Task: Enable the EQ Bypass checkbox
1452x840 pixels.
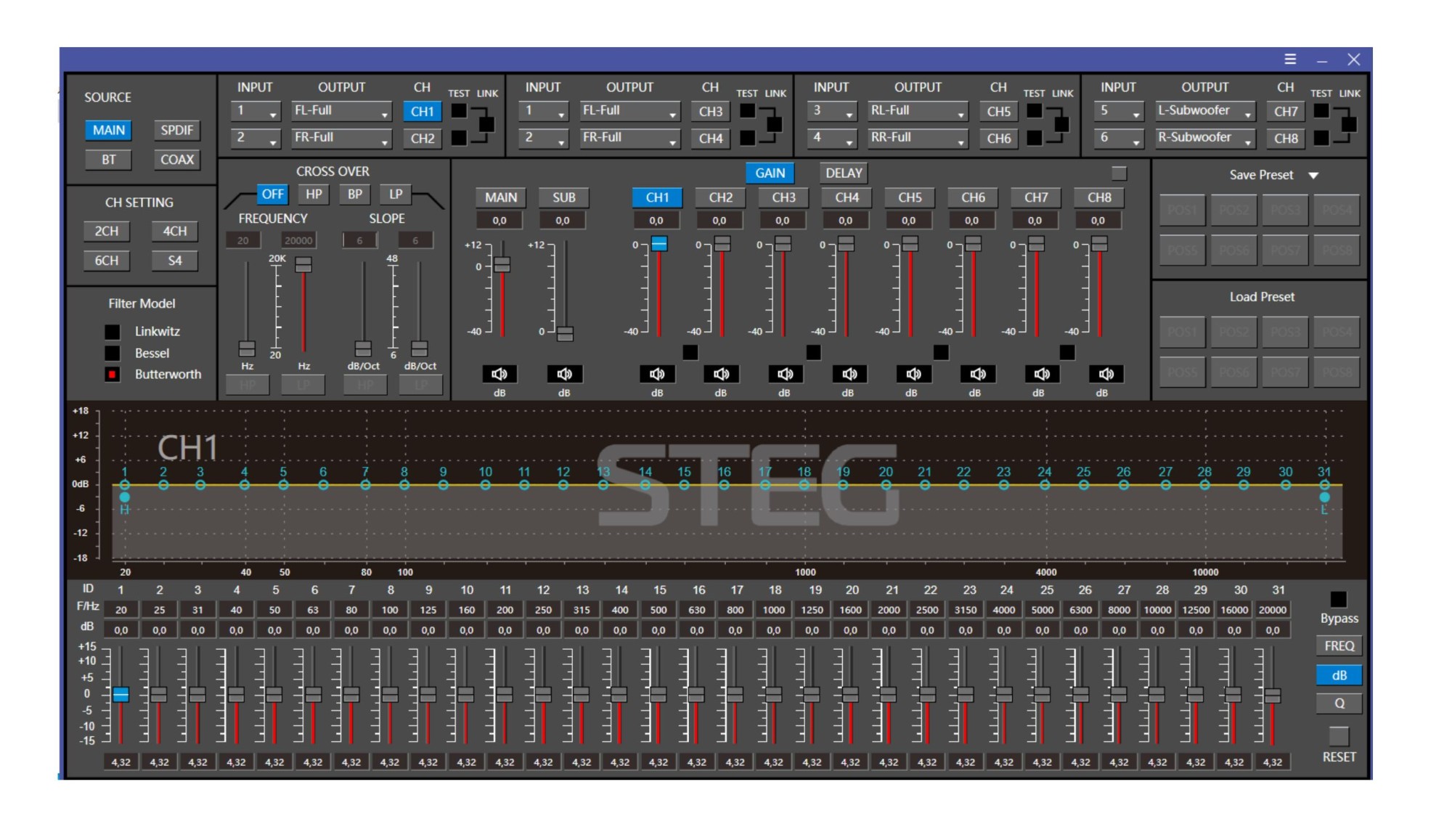Action: (1338, 600)
